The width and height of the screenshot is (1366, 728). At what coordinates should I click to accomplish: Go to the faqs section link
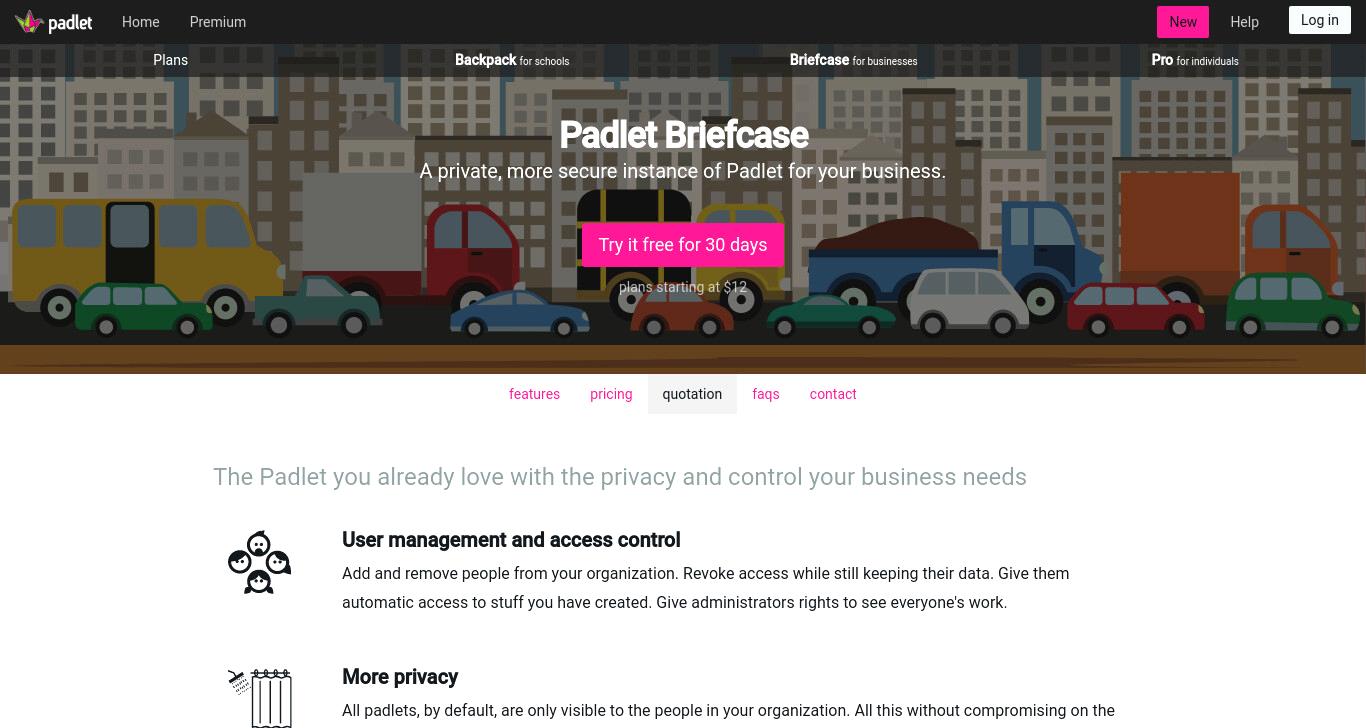pyautogui.click(x=766, y=394)
